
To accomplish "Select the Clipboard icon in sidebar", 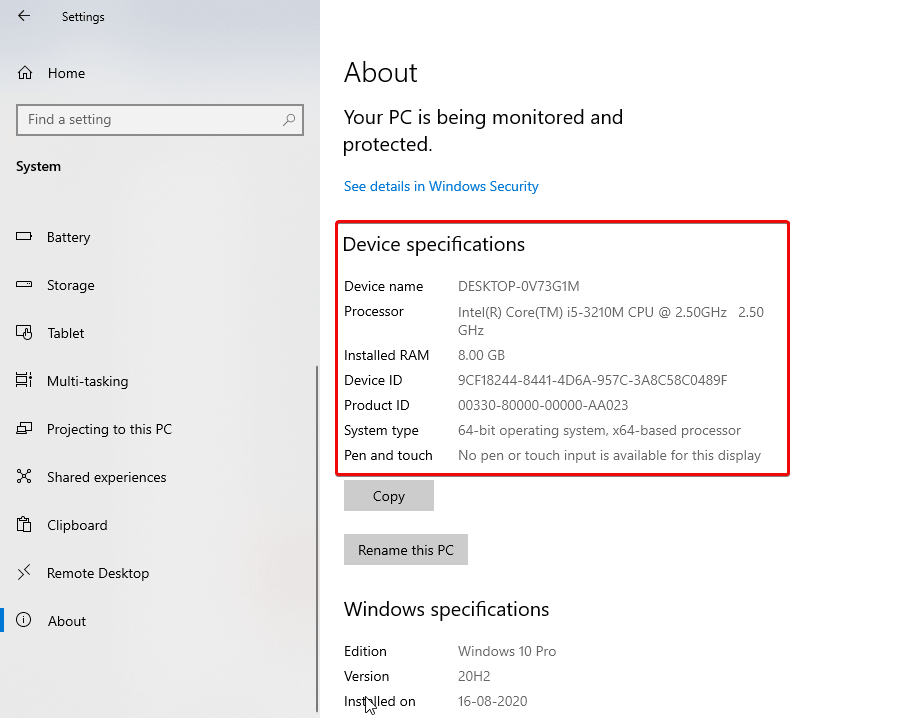I will coord(26,525).
